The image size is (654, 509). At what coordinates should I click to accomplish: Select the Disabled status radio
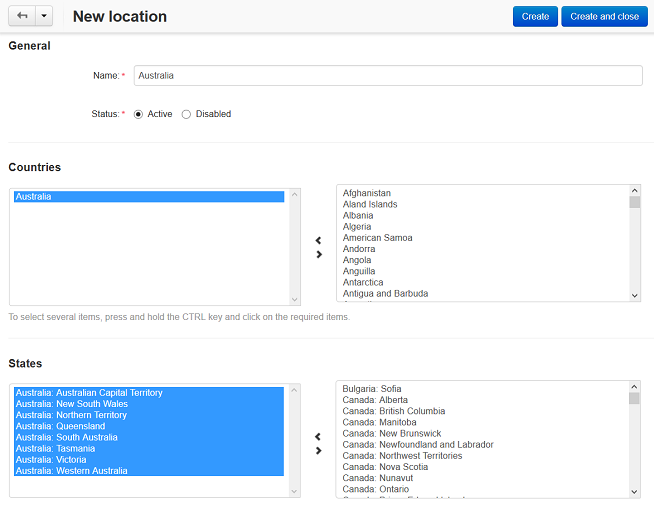pos(186,114)
